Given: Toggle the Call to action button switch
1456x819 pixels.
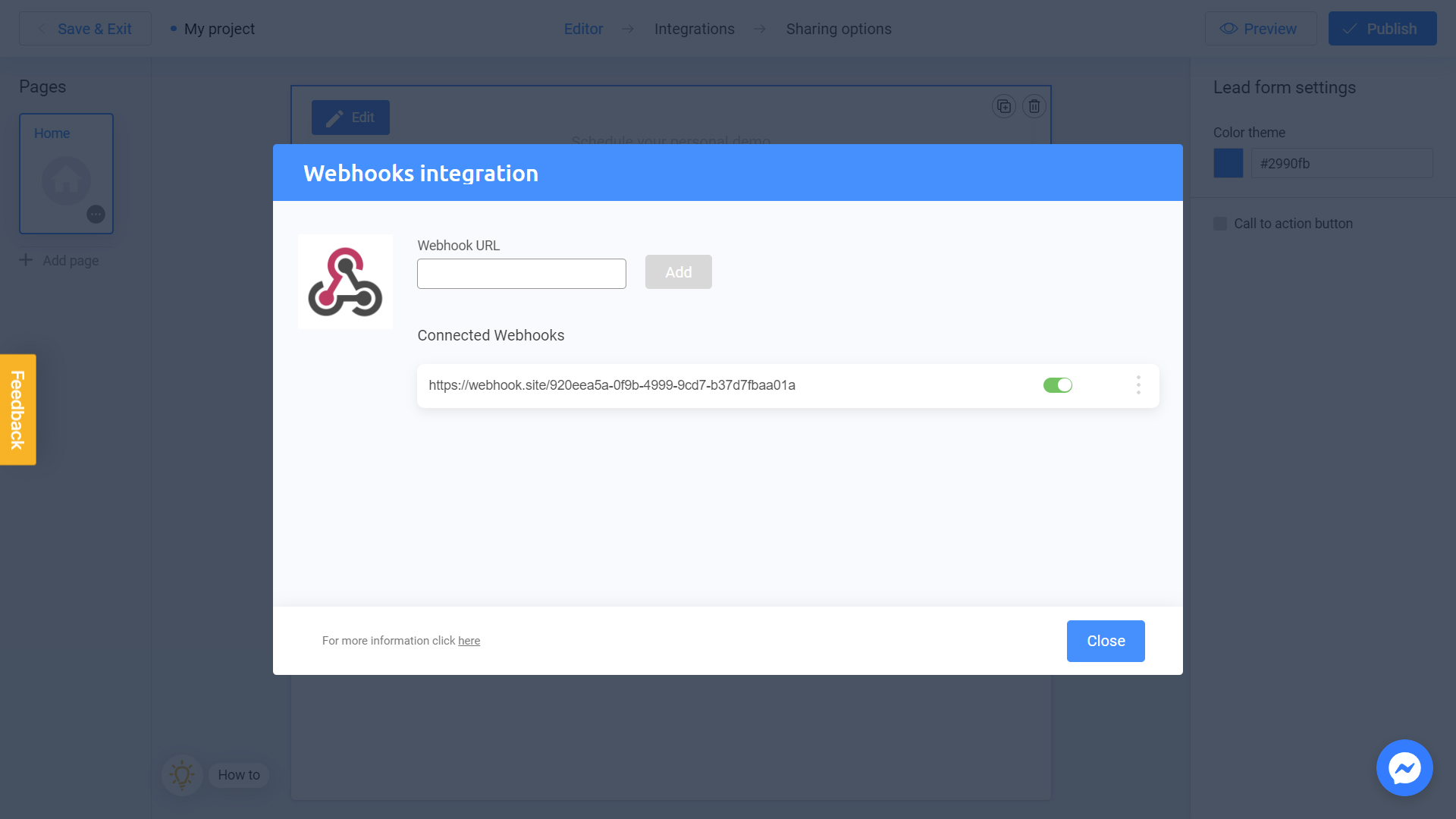Looking at the screenshot, I should click(1220, 223).
